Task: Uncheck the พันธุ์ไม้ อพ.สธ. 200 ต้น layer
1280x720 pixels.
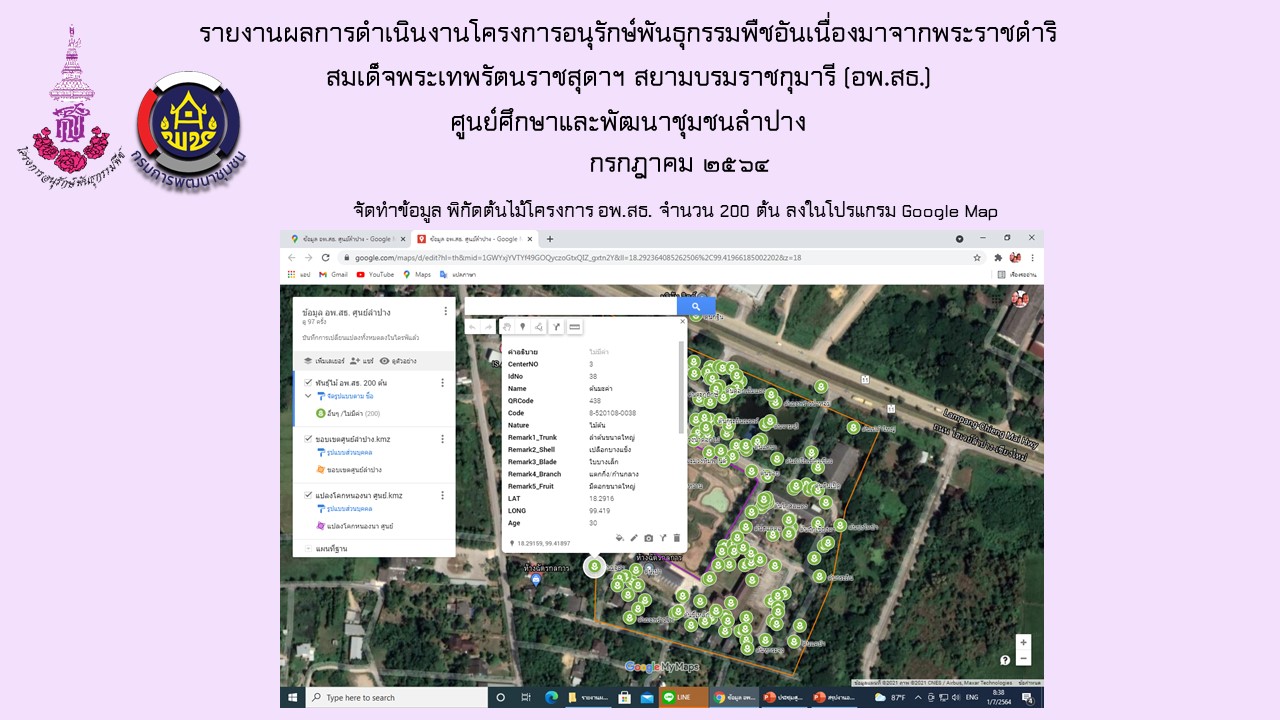Action: 307,383
